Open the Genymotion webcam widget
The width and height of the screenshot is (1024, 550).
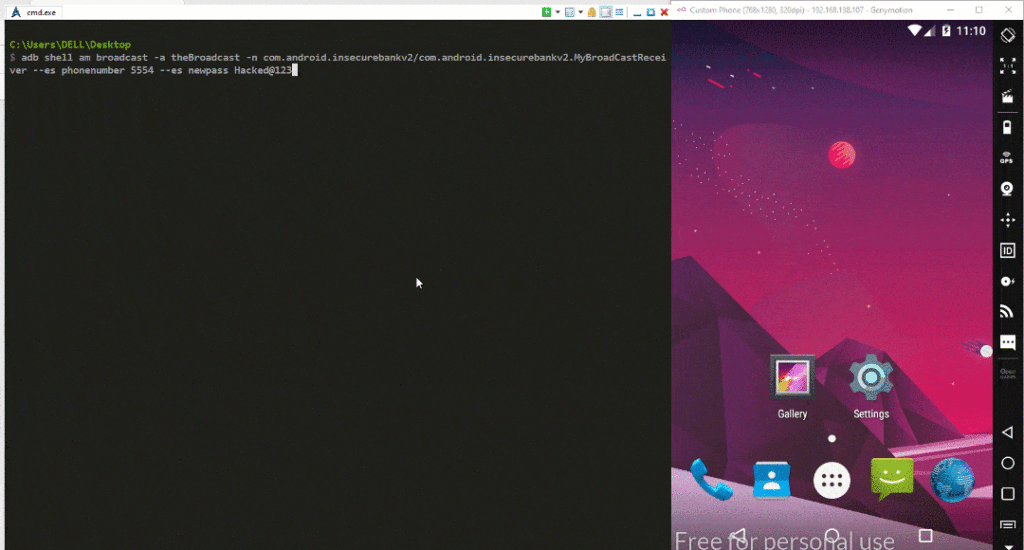click(1007, 189)
